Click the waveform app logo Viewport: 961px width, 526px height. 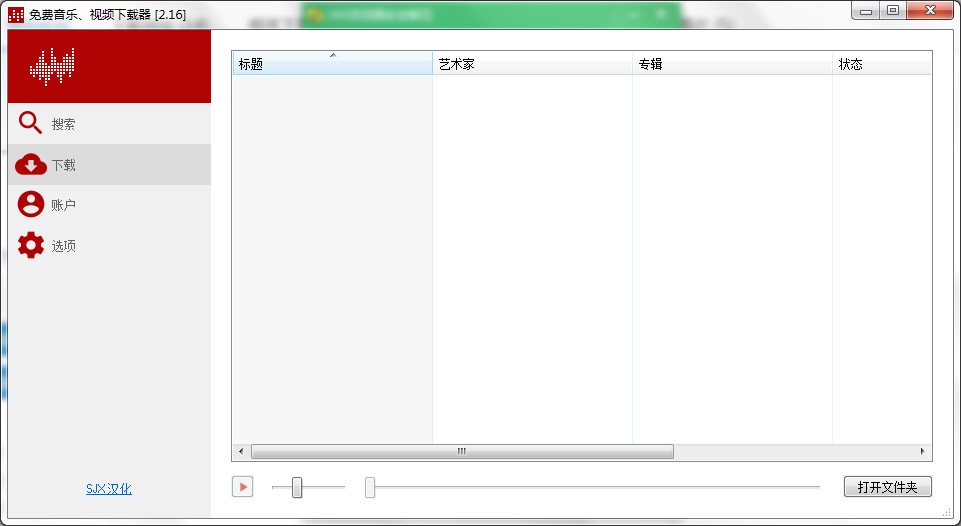[52, 66]
